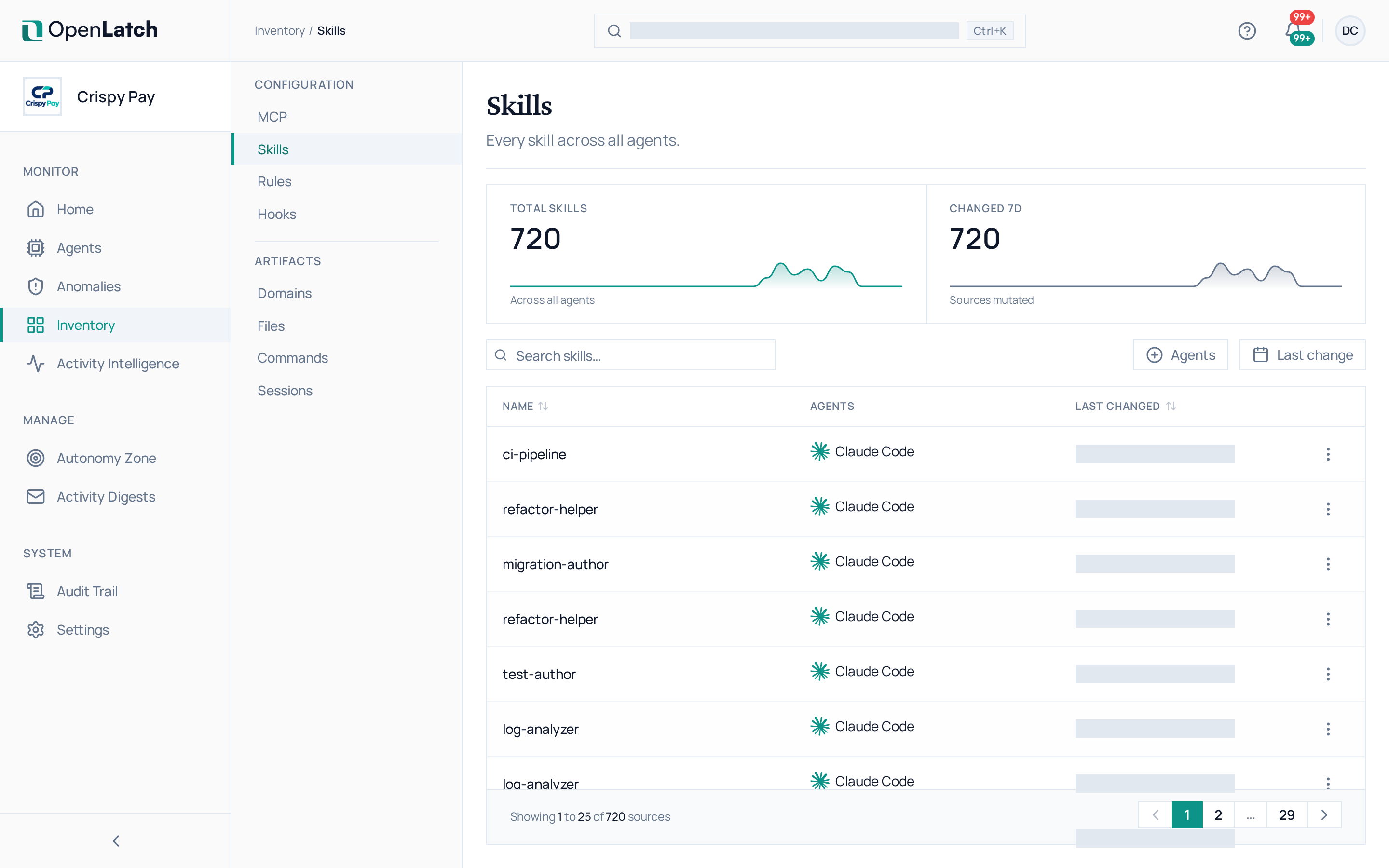Select page 1 in pagination
Image resolution: width=1389 pixels, height=868 pixels.
[x=1187, y=815]
